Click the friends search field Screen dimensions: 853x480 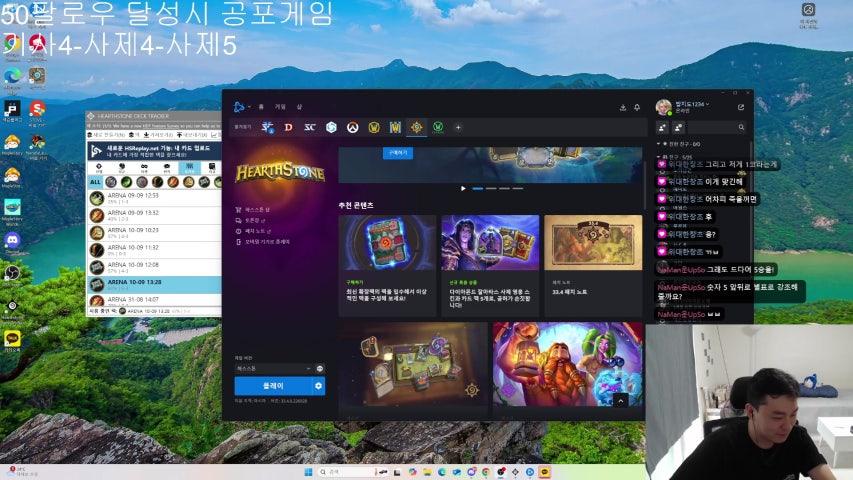715,127
